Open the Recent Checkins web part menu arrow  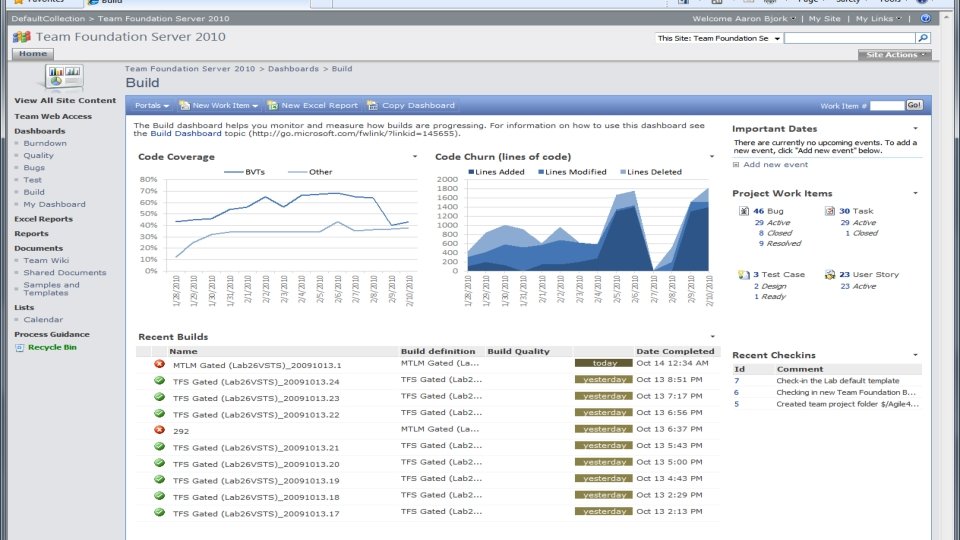915,355
